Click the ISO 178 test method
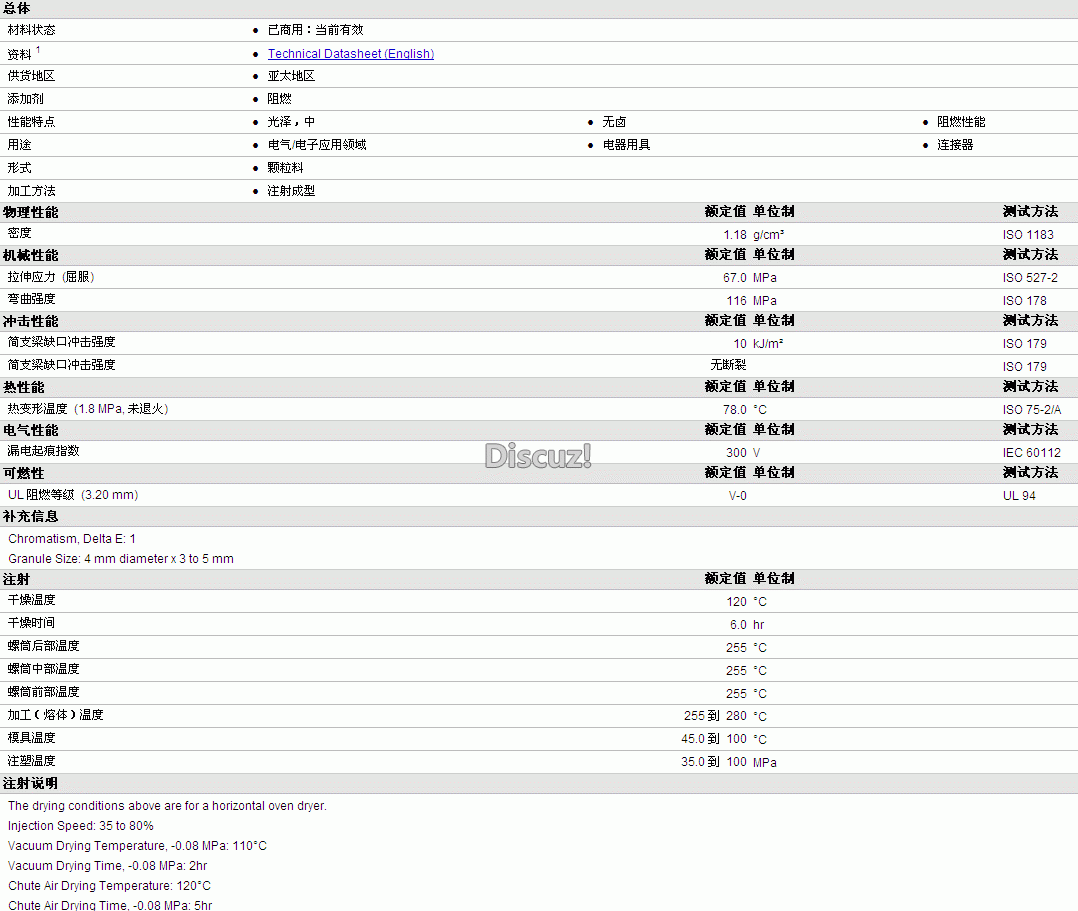This screenshot has height=911, width=1078. pyautogui.click(x=1024, y=301)
